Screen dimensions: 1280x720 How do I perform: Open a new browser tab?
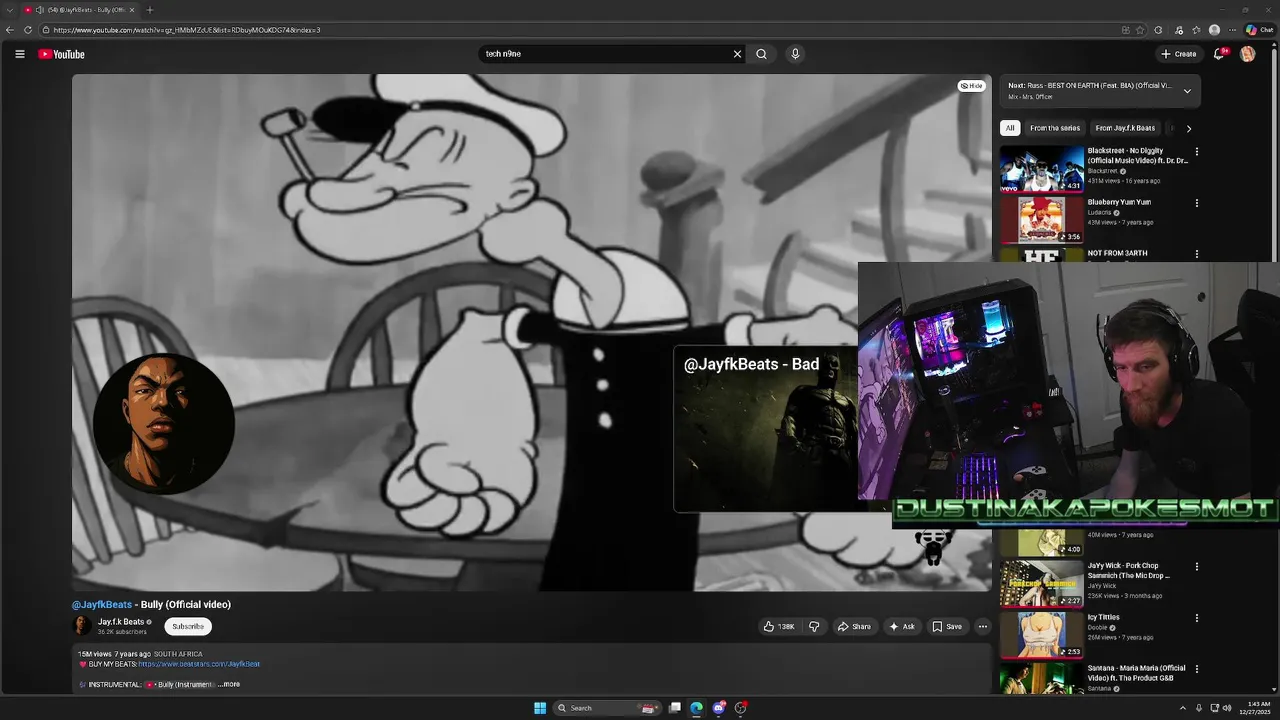click(x=149, y=10)
